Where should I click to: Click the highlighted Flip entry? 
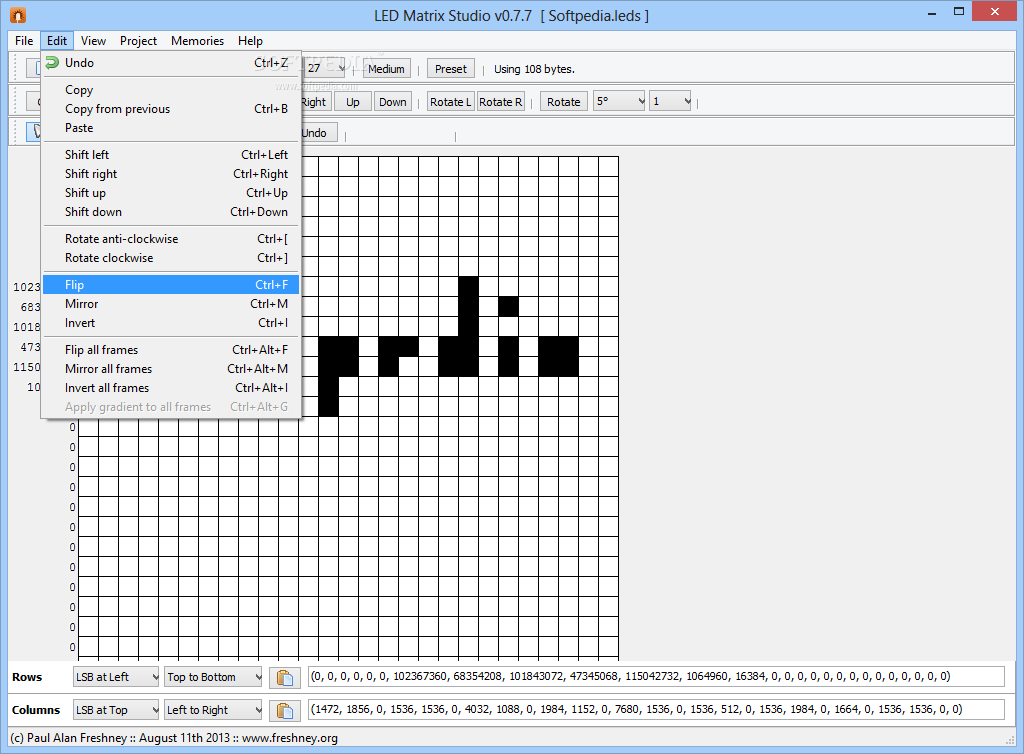click(x=171, y=285)
